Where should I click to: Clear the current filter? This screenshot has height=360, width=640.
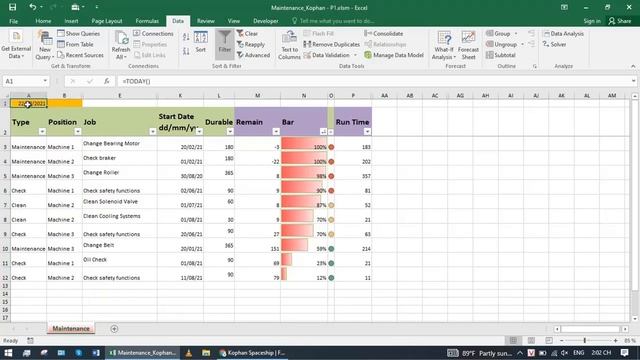click(x=247, y=33)
